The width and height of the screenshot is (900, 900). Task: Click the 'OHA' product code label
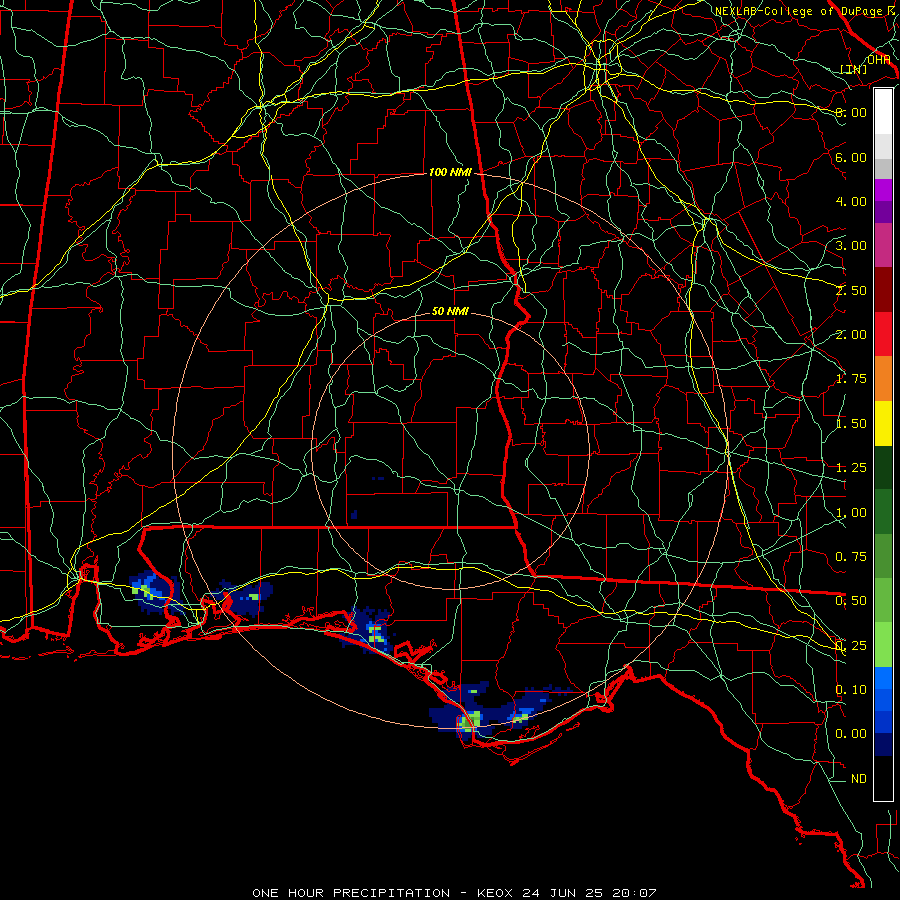tap(878, 60)
